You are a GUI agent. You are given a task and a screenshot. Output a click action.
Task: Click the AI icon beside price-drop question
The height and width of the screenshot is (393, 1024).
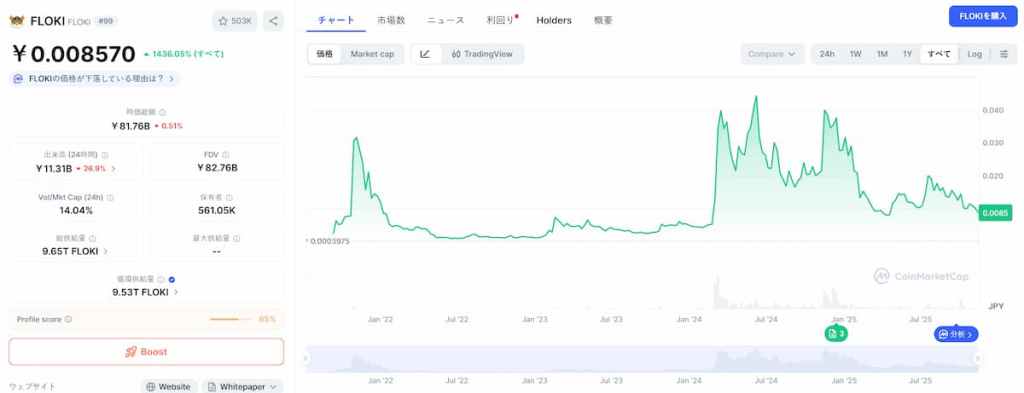18,78
